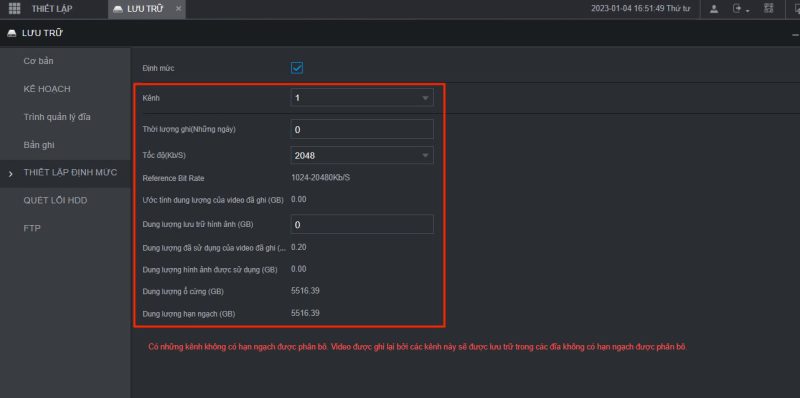
Task: Click the 0.20 used video capacity value
Action: [x=298, y=247]
